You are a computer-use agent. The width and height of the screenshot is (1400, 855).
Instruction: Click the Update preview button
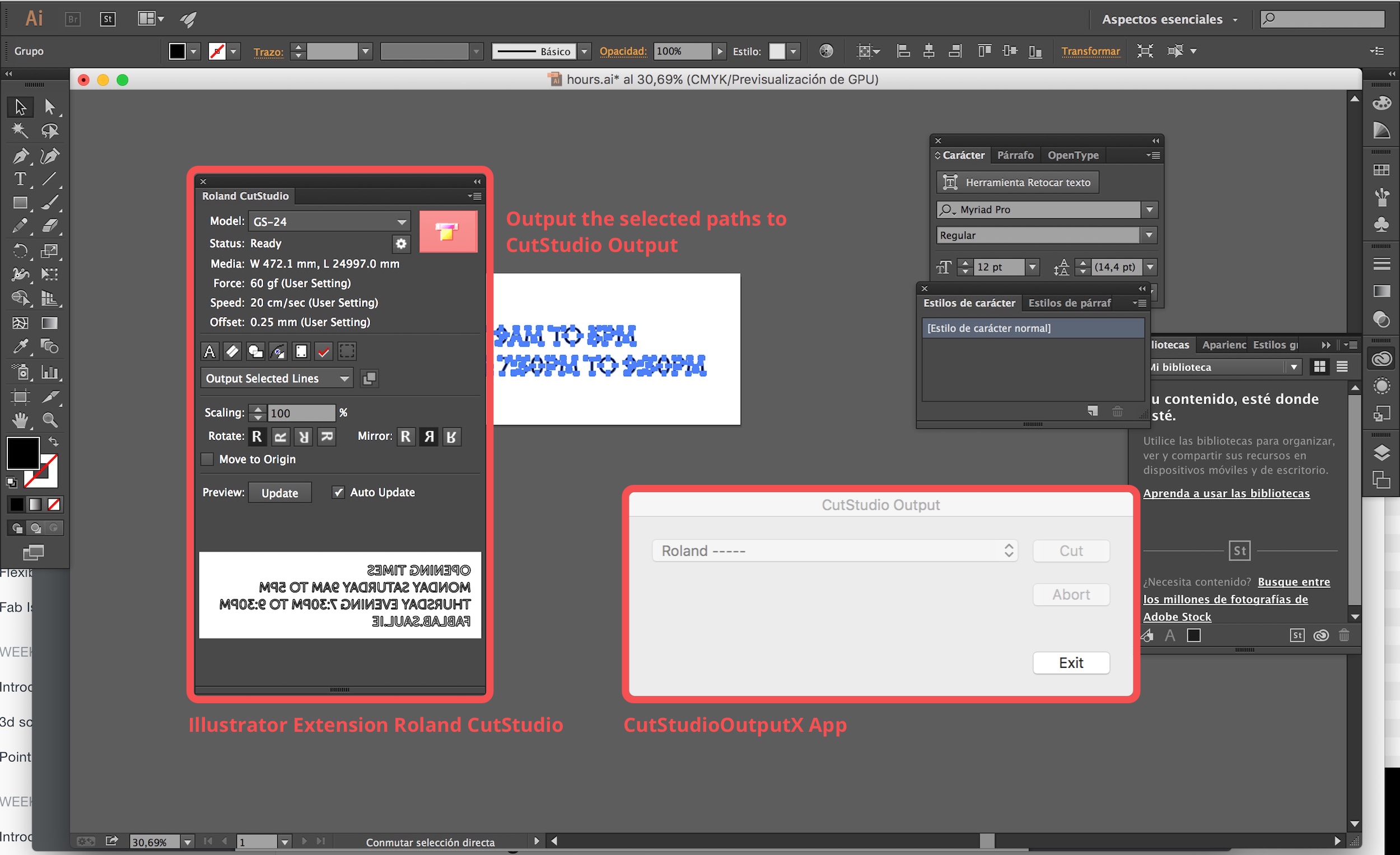(x=279, y=493)
